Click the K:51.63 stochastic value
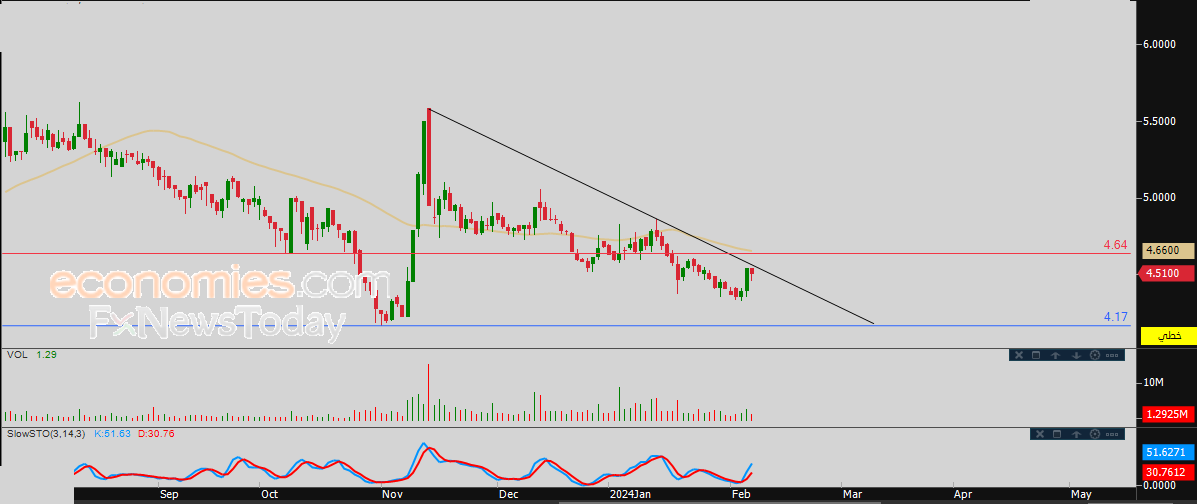 click(113, 434)
